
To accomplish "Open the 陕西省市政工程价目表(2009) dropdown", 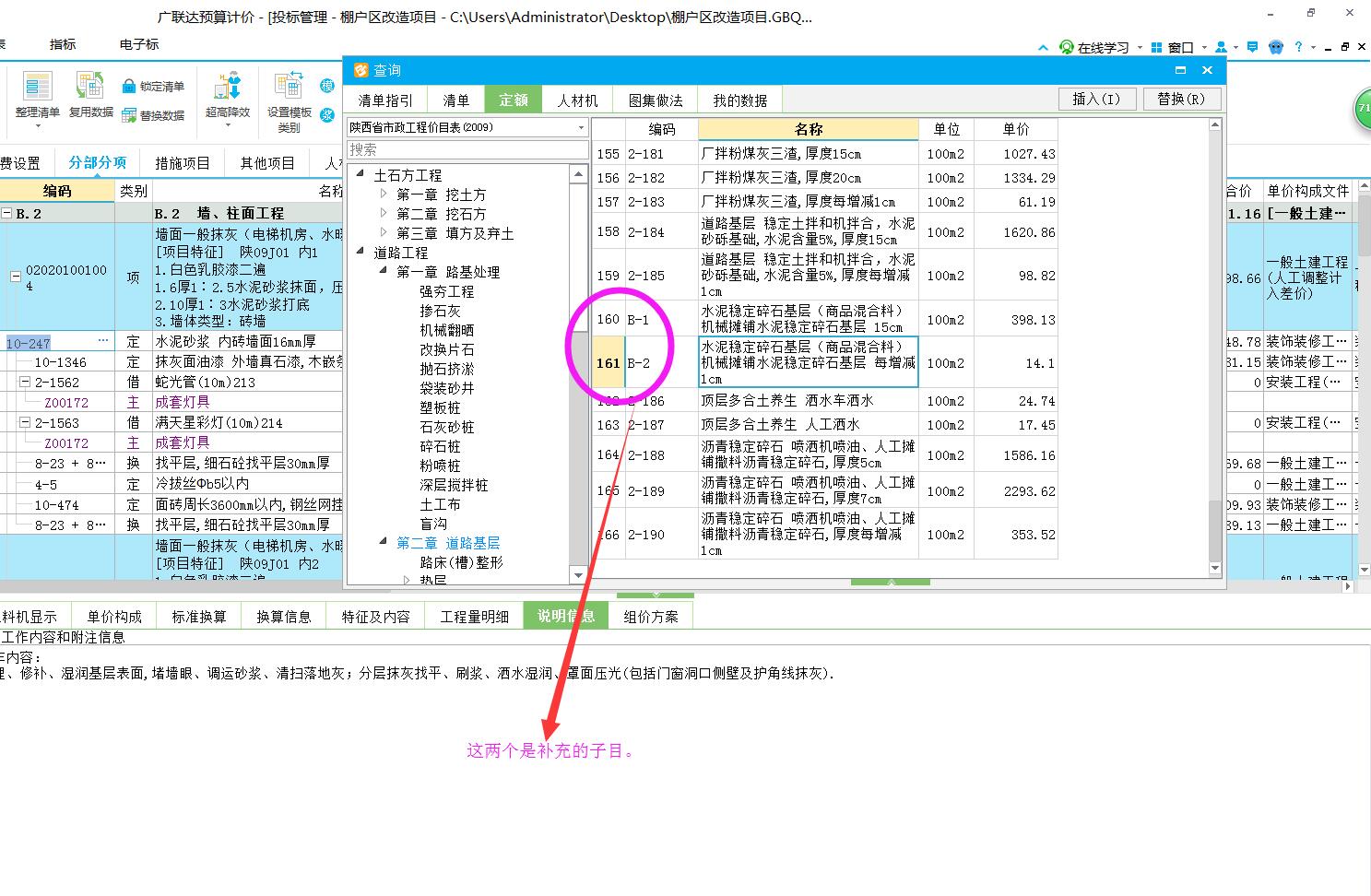I will pos(581,127).
